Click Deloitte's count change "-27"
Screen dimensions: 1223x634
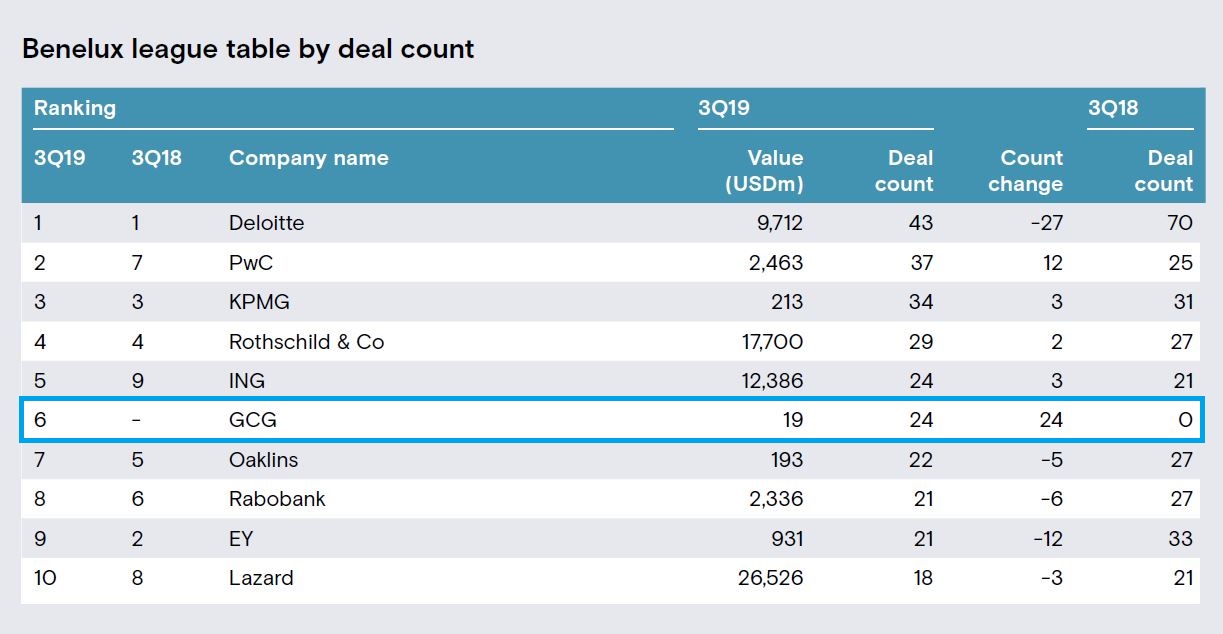(1047, 223)
